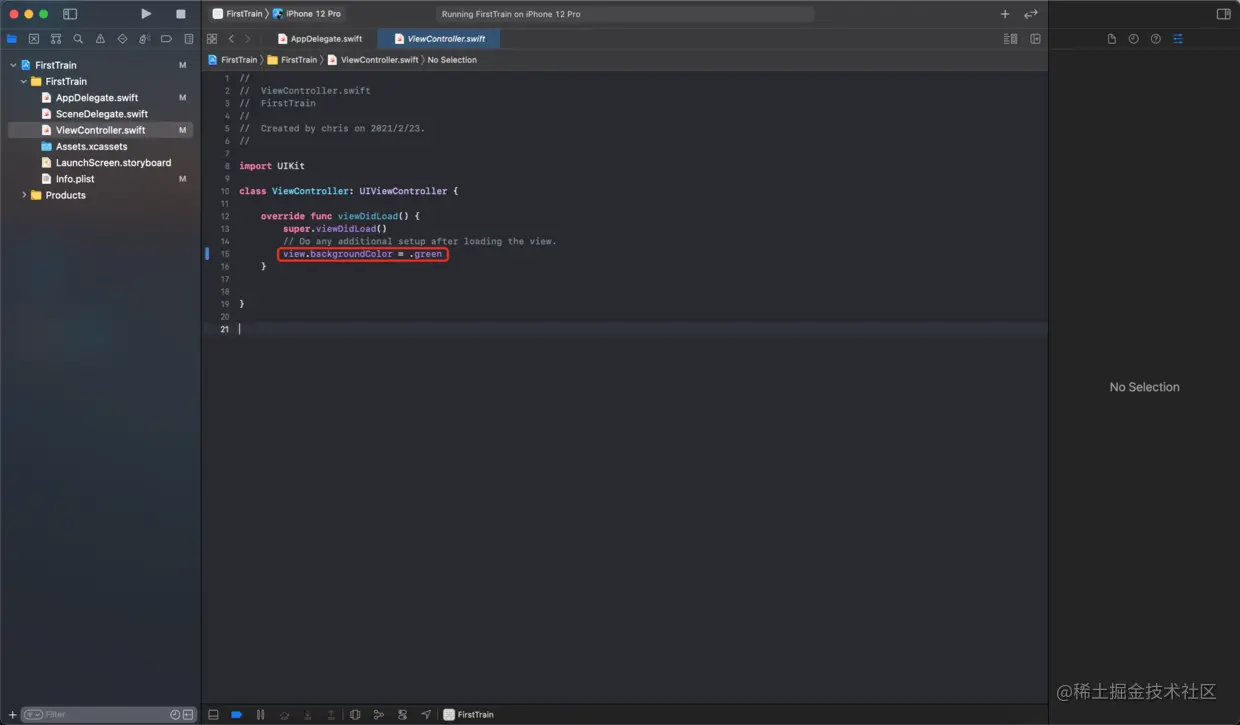
Task: Open the Test navigator diamond icon
Action: click(122, 39)
